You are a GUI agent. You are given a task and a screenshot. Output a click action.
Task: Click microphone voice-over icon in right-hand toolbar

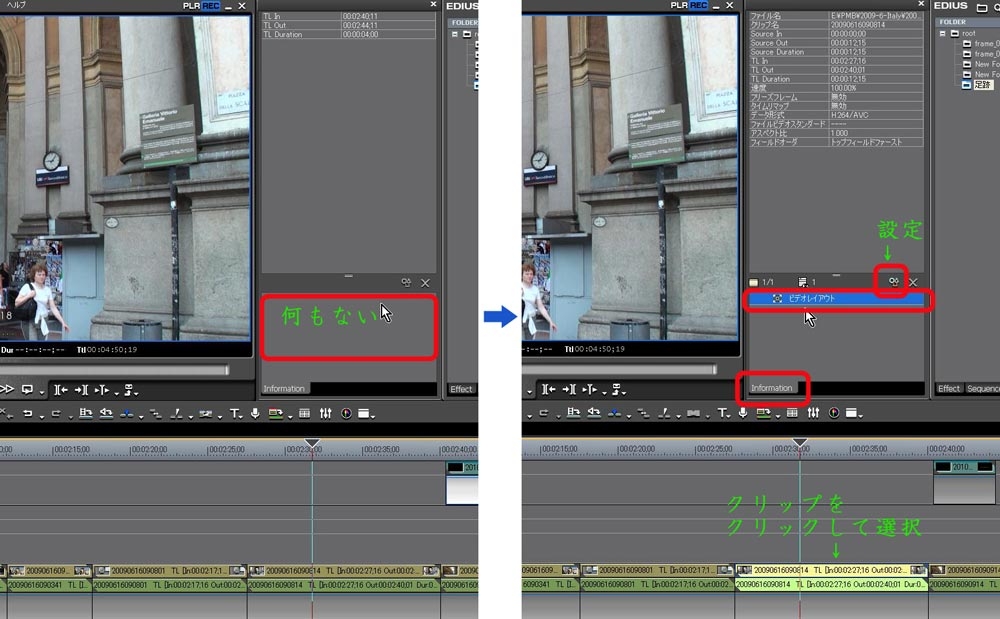(x=742, y=412)
